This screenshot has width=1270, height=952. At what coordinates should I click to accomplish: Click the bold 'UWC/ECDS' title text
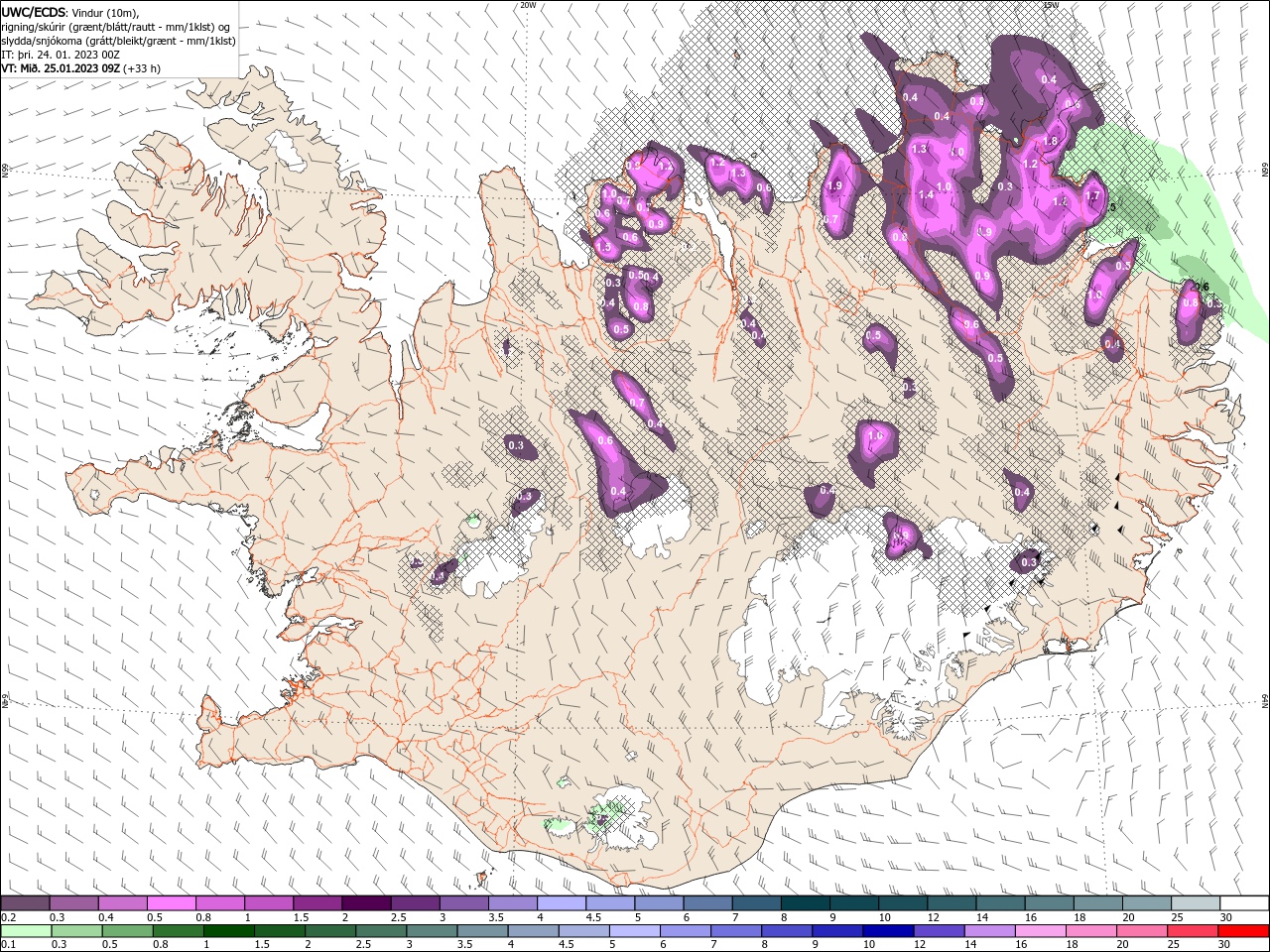(34, 12)
